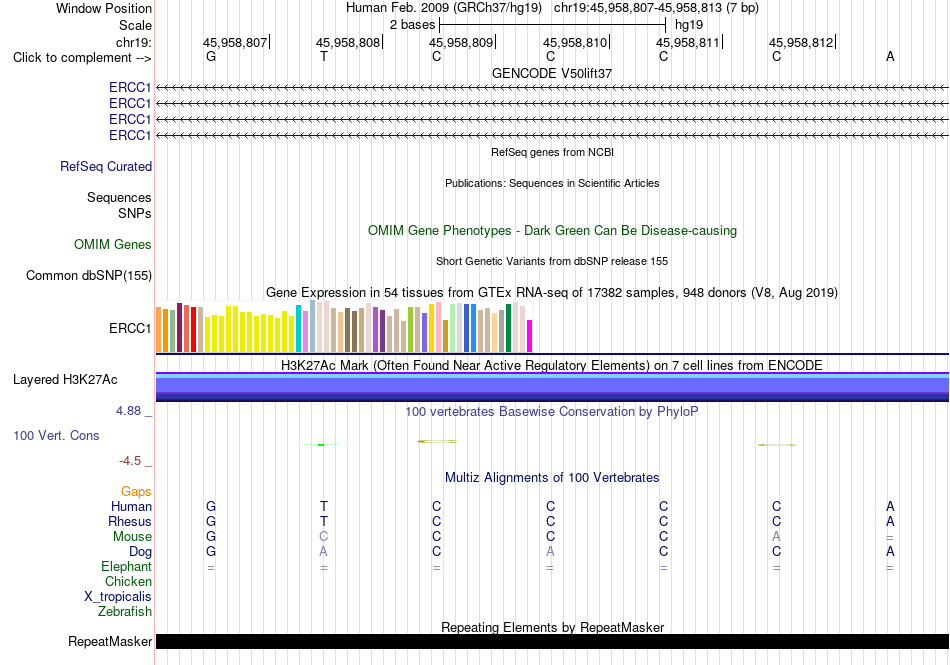Open the RefSeq Curated track label
This screenshot has width=950, height=665.
106,167
